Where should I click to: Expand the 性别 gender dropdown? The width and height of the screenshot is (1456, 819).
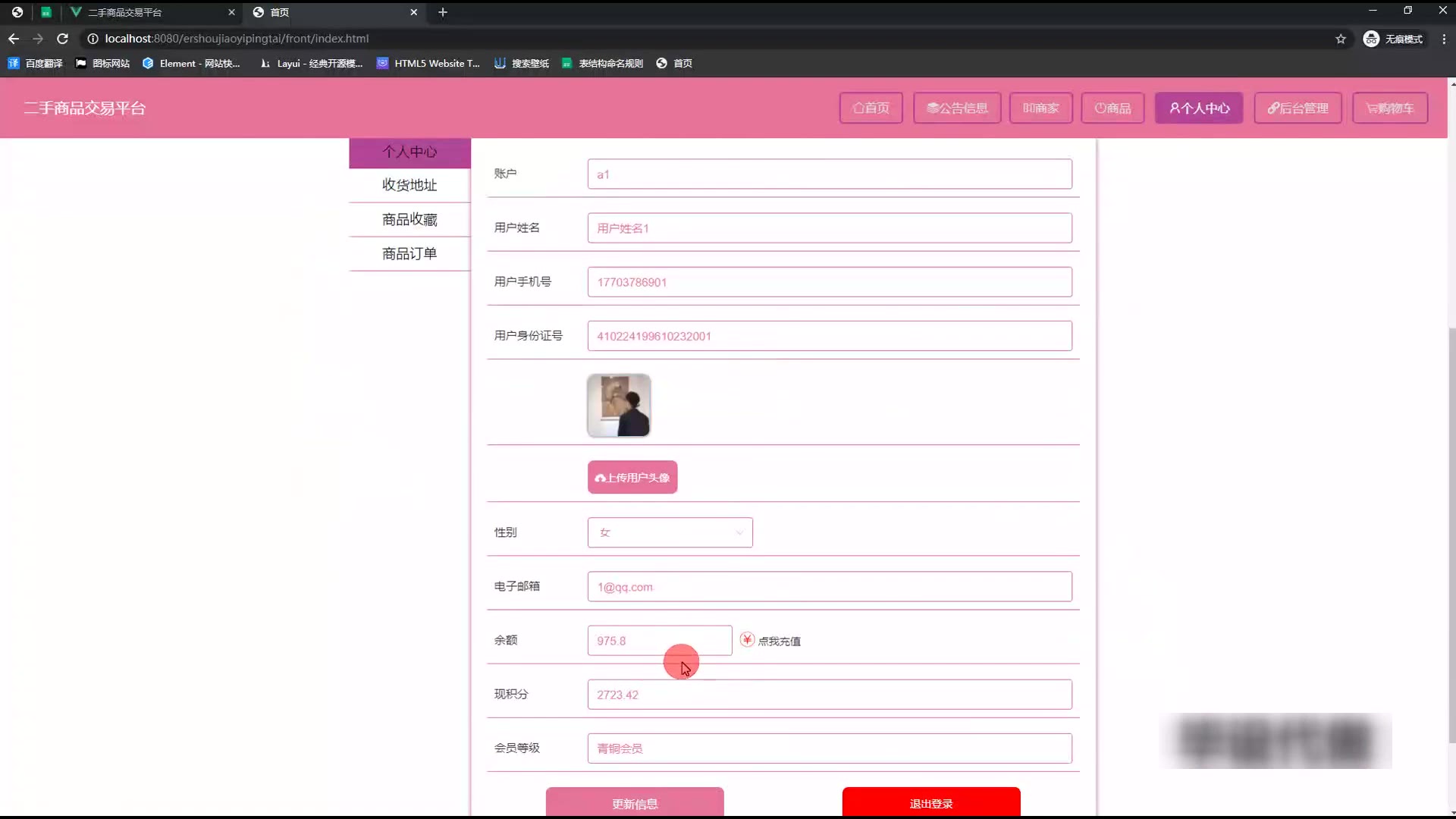click(x=670, y=532)
